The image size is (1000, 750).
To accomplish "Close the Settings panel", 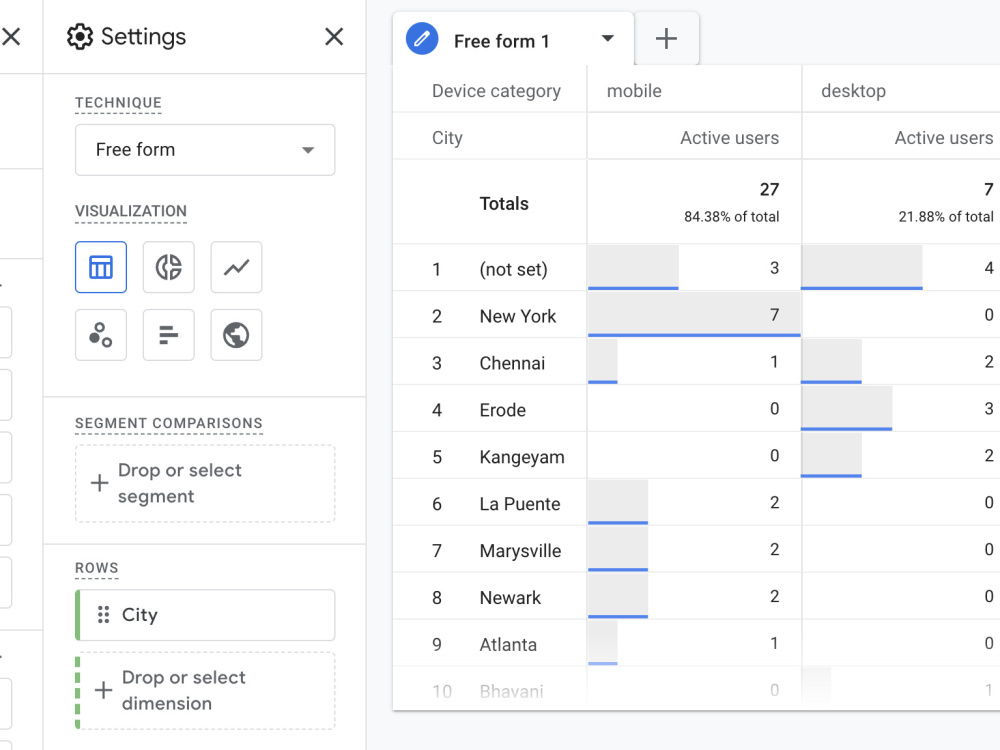I will tap(334, 36).
